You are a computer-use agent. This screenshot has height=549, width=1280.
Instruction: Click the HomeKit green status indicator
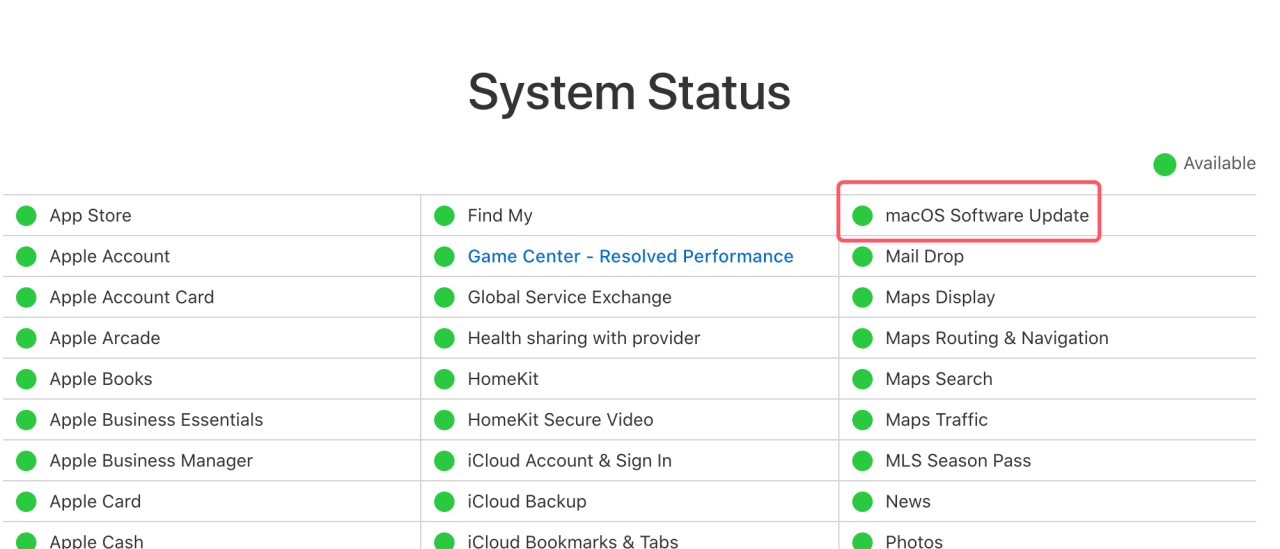pos(444,379)
